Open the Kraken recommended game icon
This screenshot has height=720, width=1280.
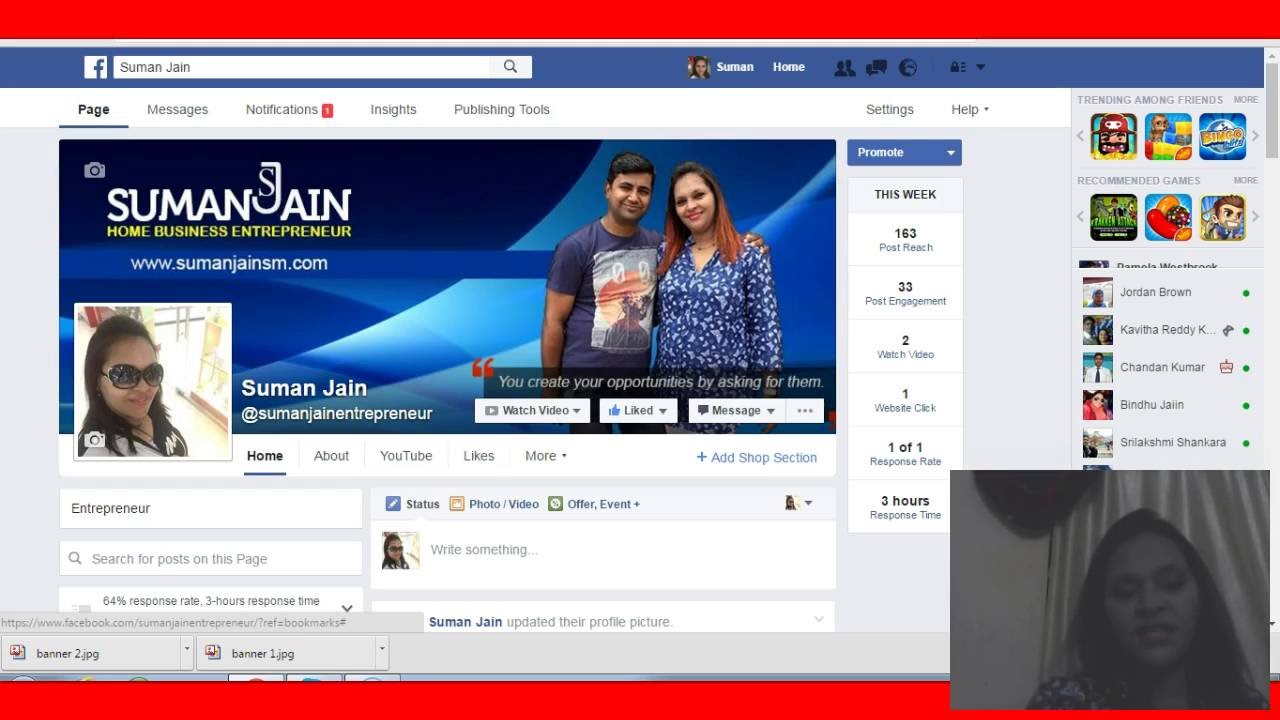(1114, 217)
